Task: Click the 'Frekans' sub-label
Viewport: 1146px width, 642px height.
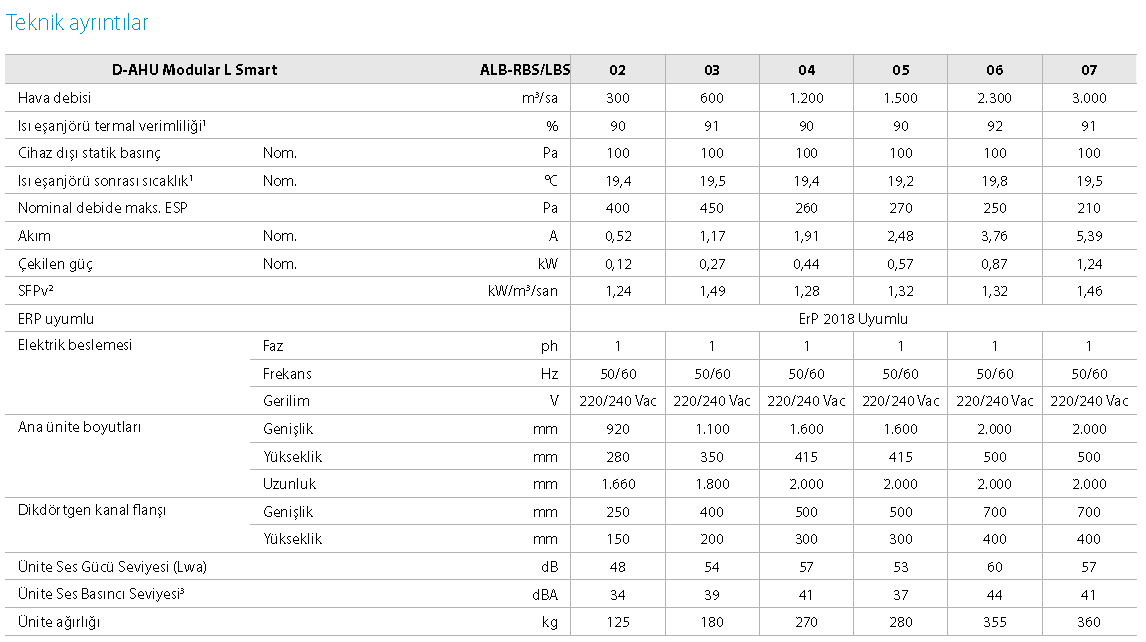Action: [x=287, y=374]
